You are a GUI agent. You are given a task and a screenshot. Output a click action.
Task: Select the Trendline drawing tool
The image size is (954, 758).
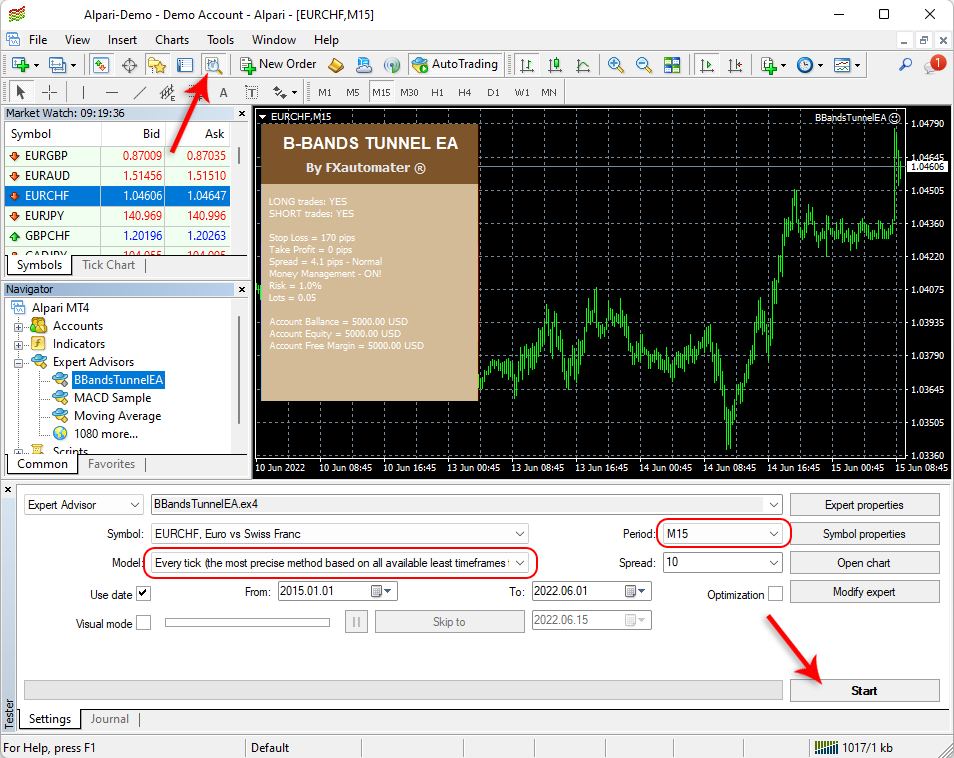coord(139,92)
